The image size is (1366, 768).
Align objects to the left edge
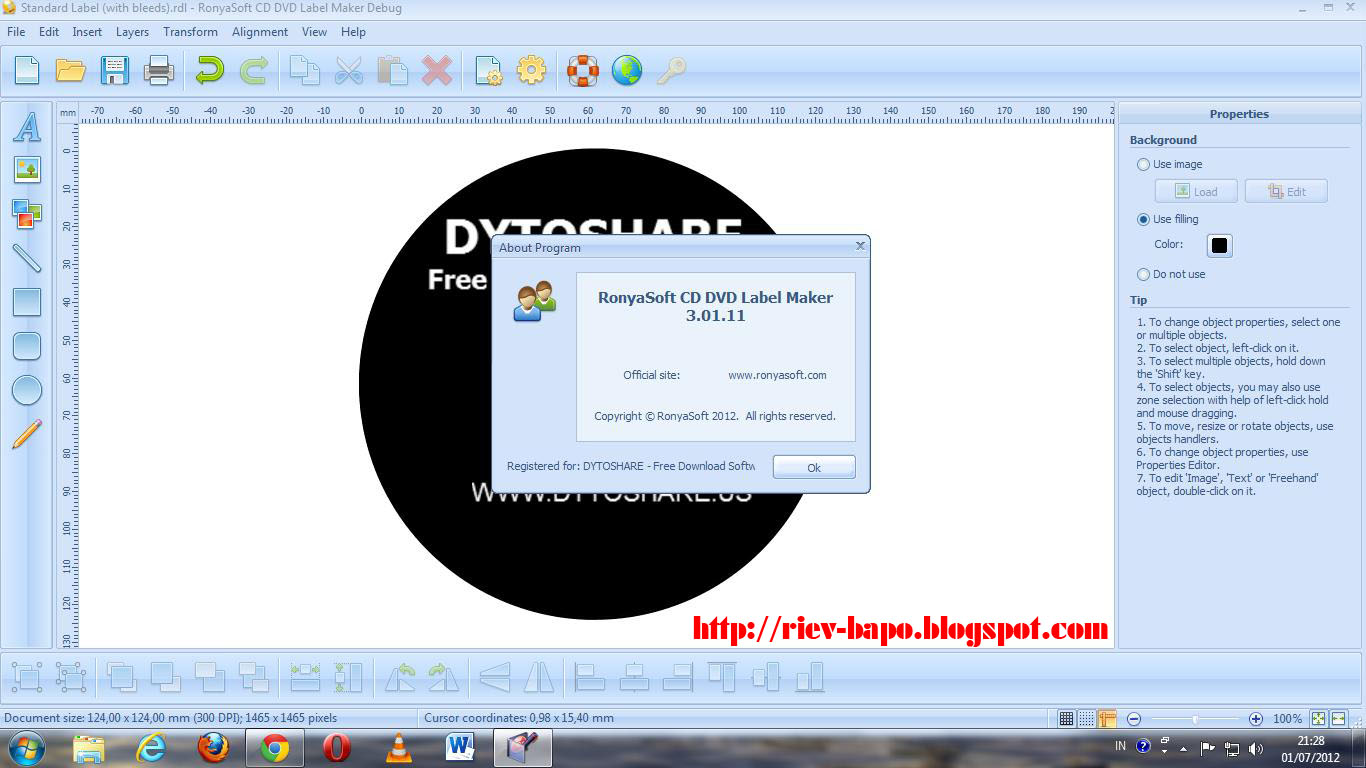(x=590, y=677)
